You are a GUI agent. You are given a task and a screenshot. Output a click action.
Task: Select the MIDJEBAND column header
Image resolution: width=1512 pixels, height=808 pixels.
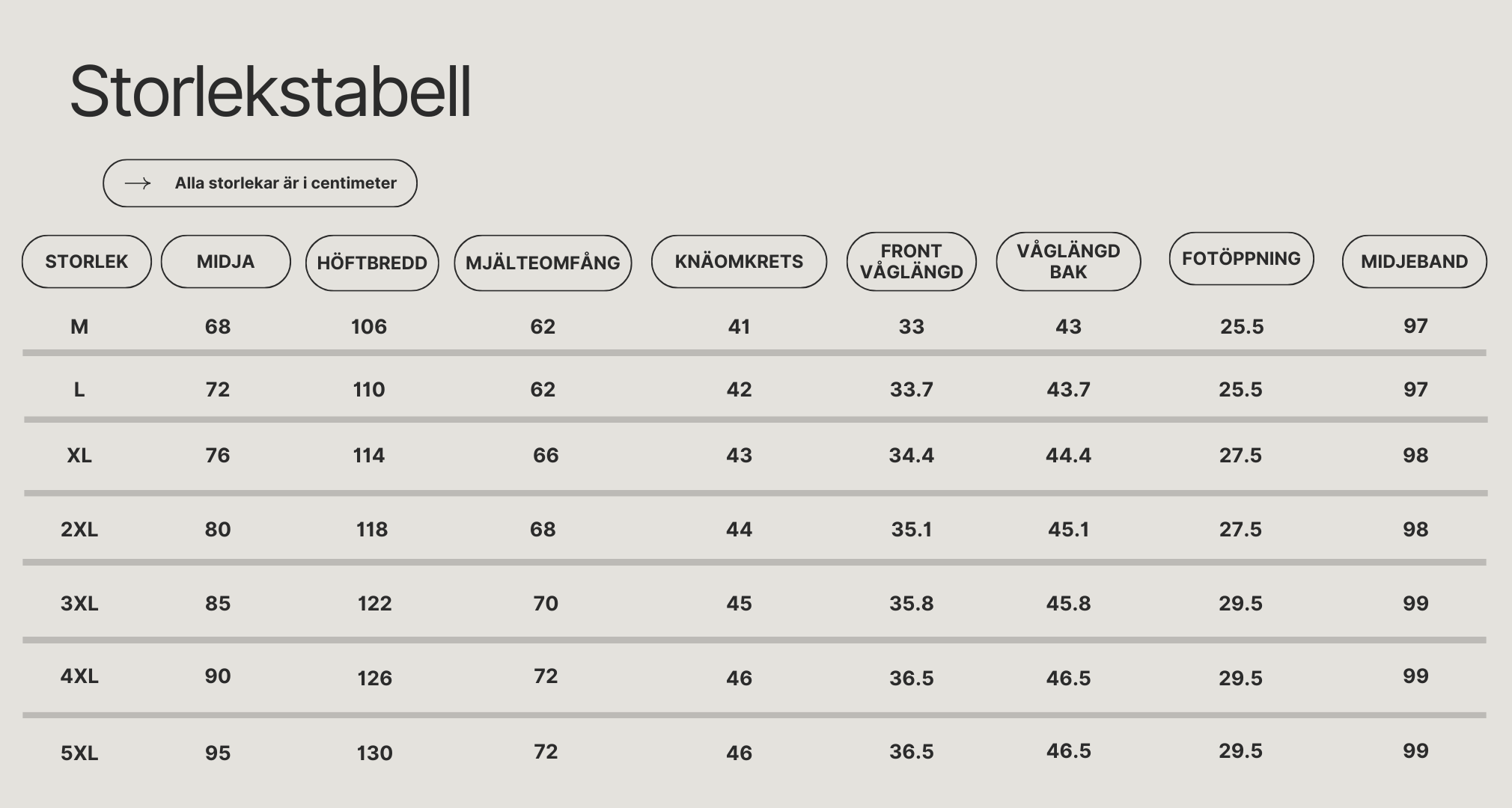(1414, 261)
